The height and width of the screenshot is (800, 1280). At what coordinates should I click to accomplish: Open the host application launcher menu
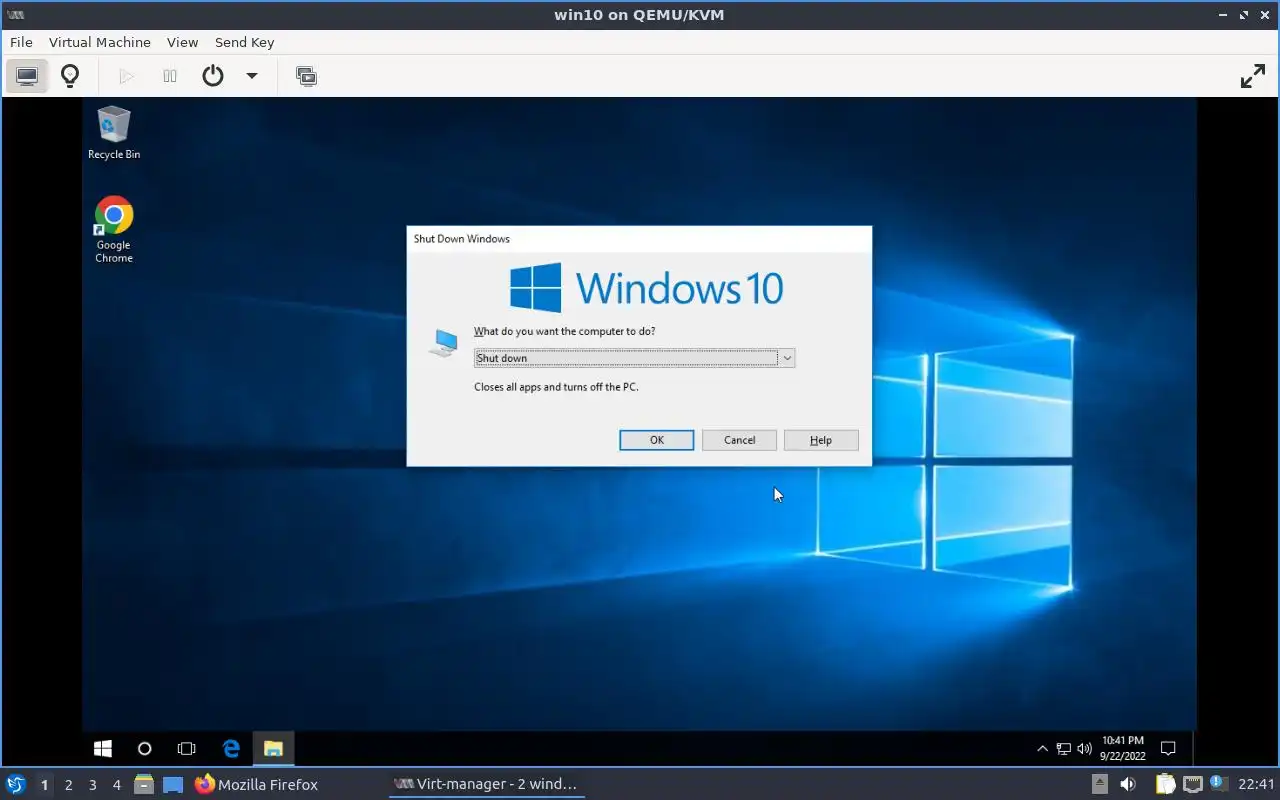tap(15, 784)
